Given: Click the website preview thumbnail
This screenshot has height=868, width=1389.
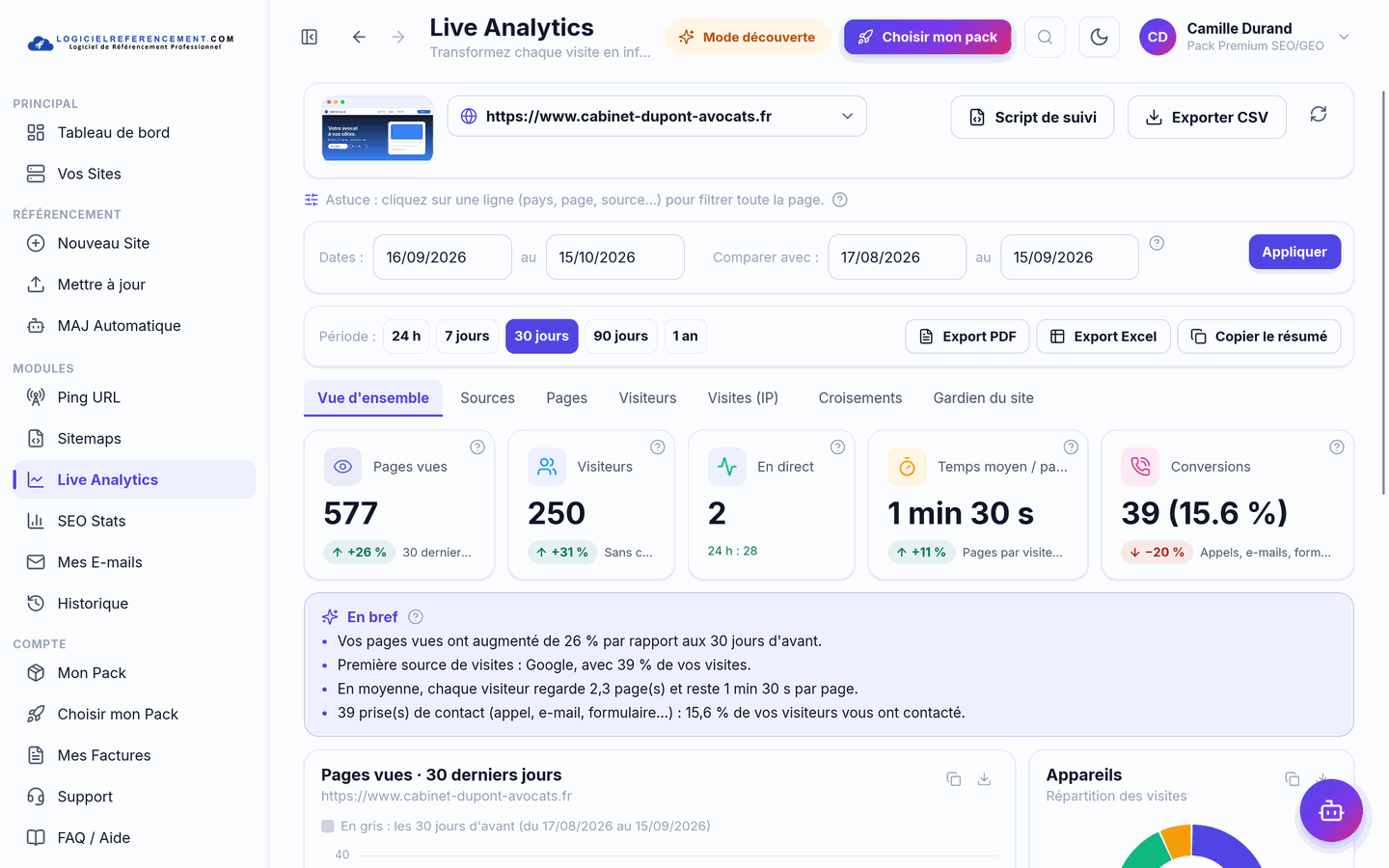Looking at the screenshot, I should coord(377,129).
